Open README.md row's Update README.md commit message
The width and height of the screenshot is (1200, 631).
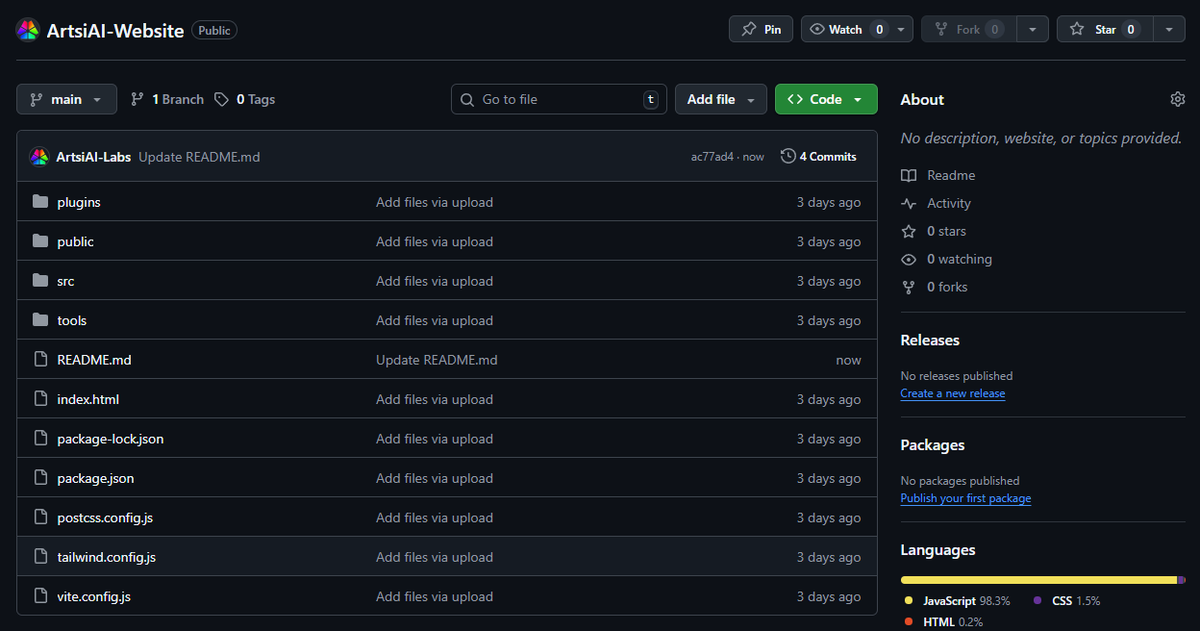[437, 359]
